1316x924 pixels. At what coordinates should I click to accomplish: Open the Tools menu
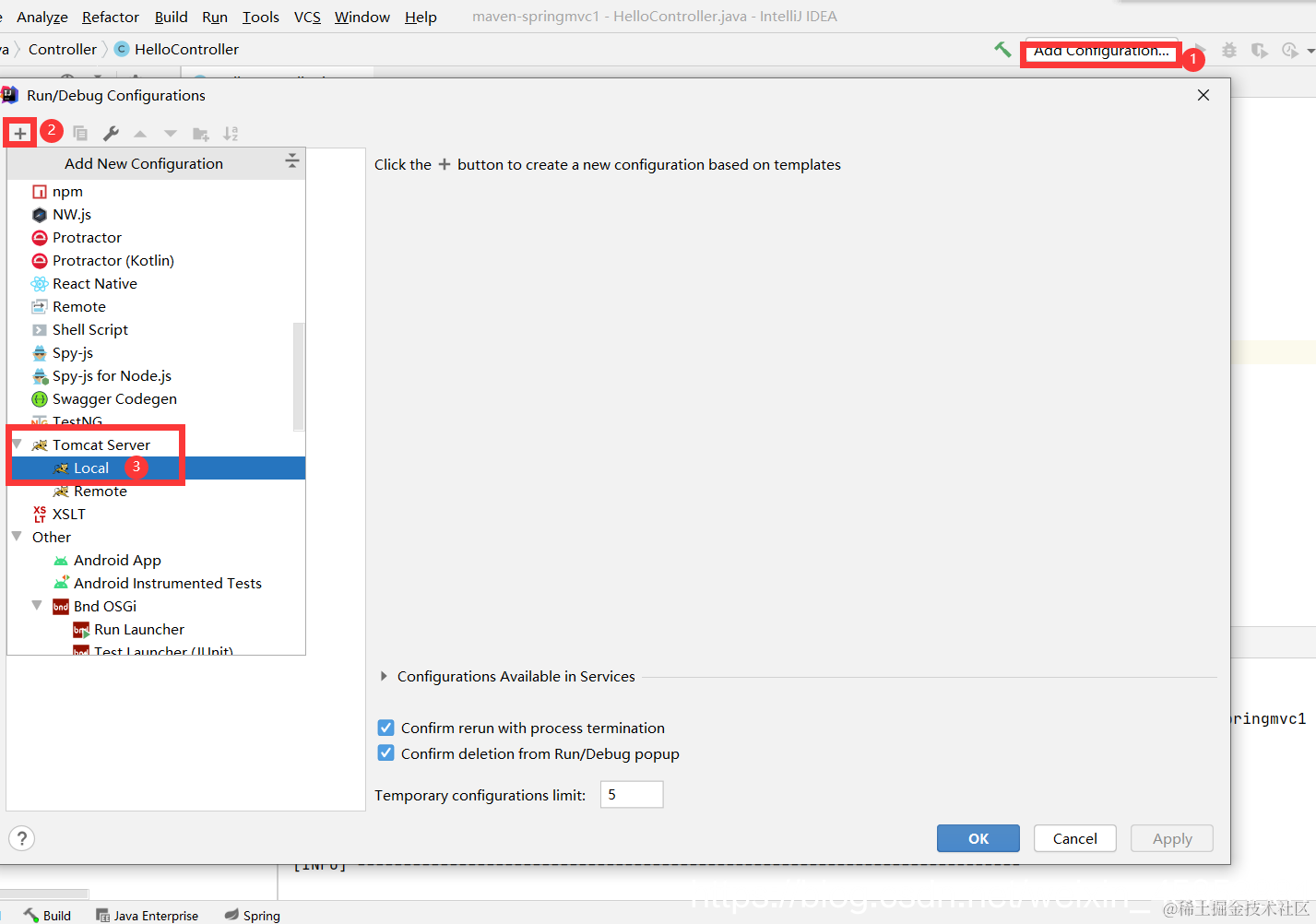tap(261, 17)
